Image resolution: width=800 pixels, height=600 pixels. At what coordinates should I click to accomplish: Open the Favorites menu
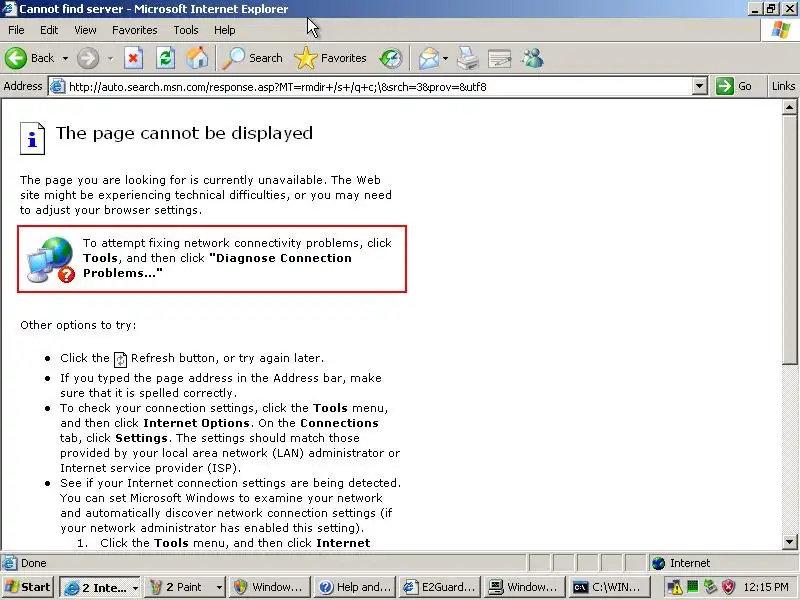tap(135, 30)
